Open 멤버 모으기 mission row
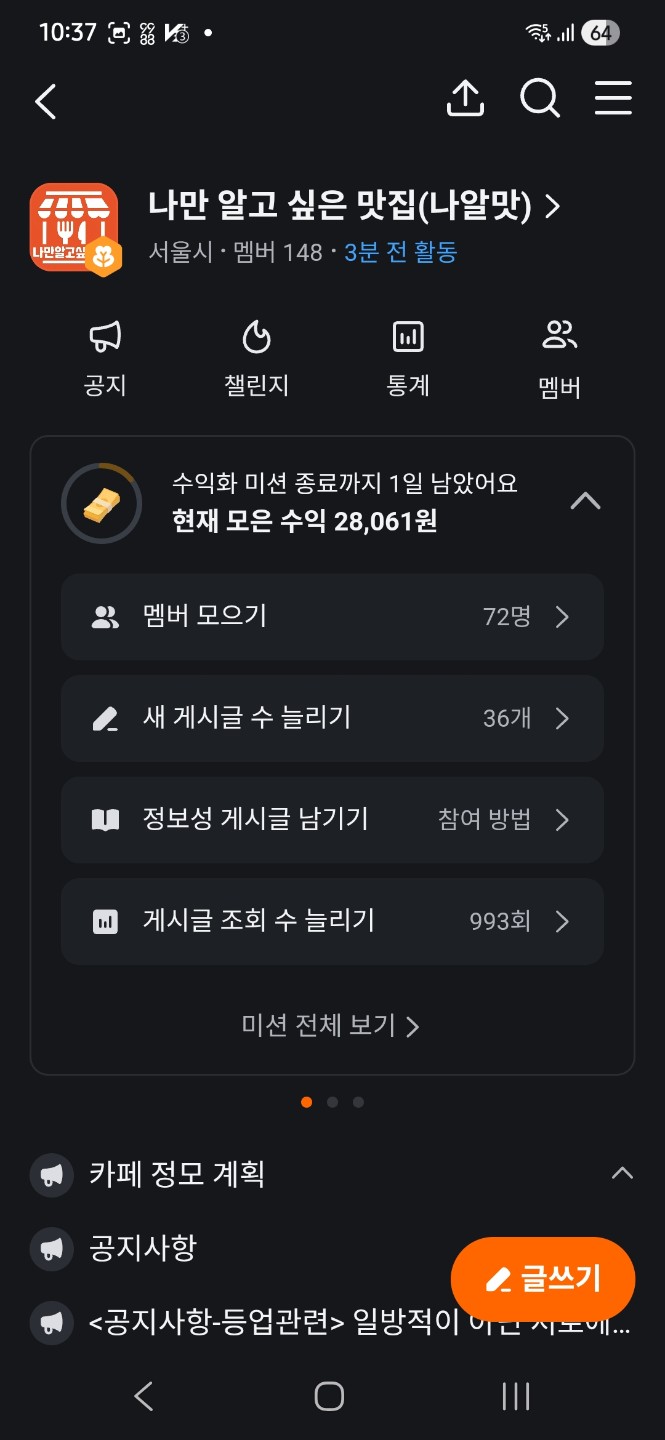The height and width of the screenshot is (1440, 665). tap(332, 617)
